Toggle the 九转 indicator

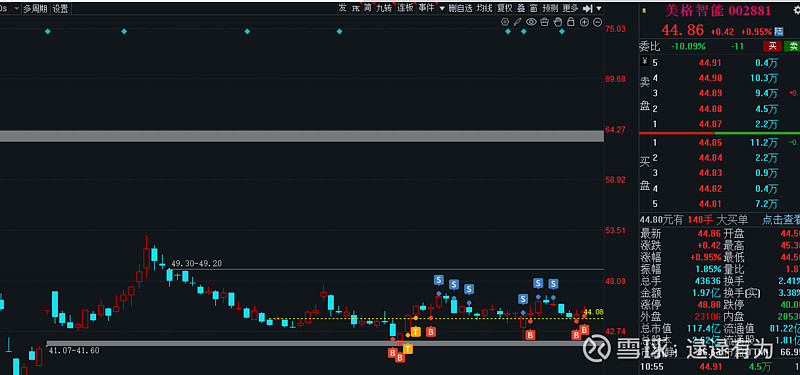click(x=384, y=8)
